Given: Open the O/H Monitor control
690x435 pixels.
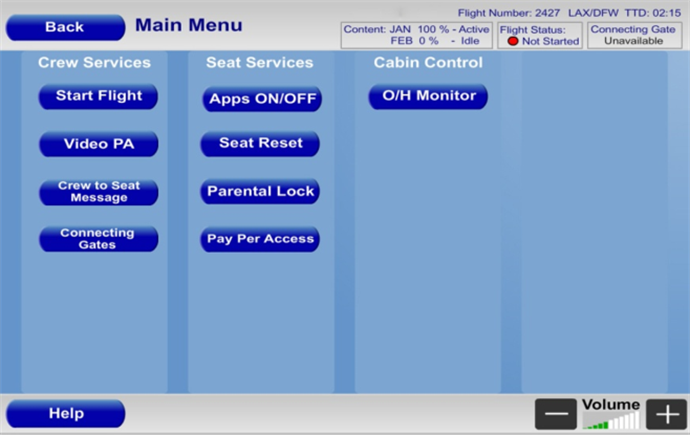Looking at the screenshot, I should [x=428, y=97].
